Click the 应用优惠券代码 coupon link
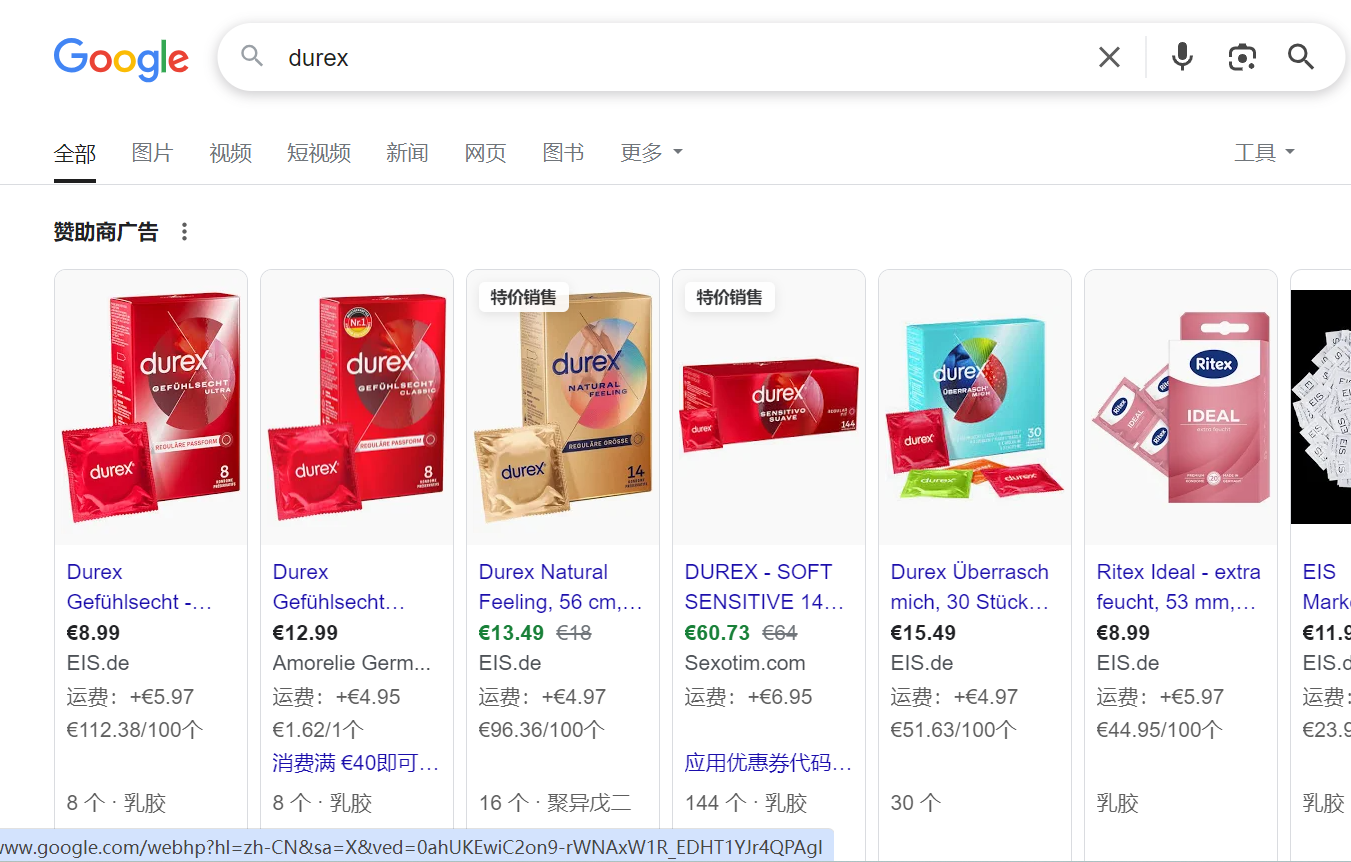The width and height of the screenshot is (1351, 862). [x=768, y=763]
